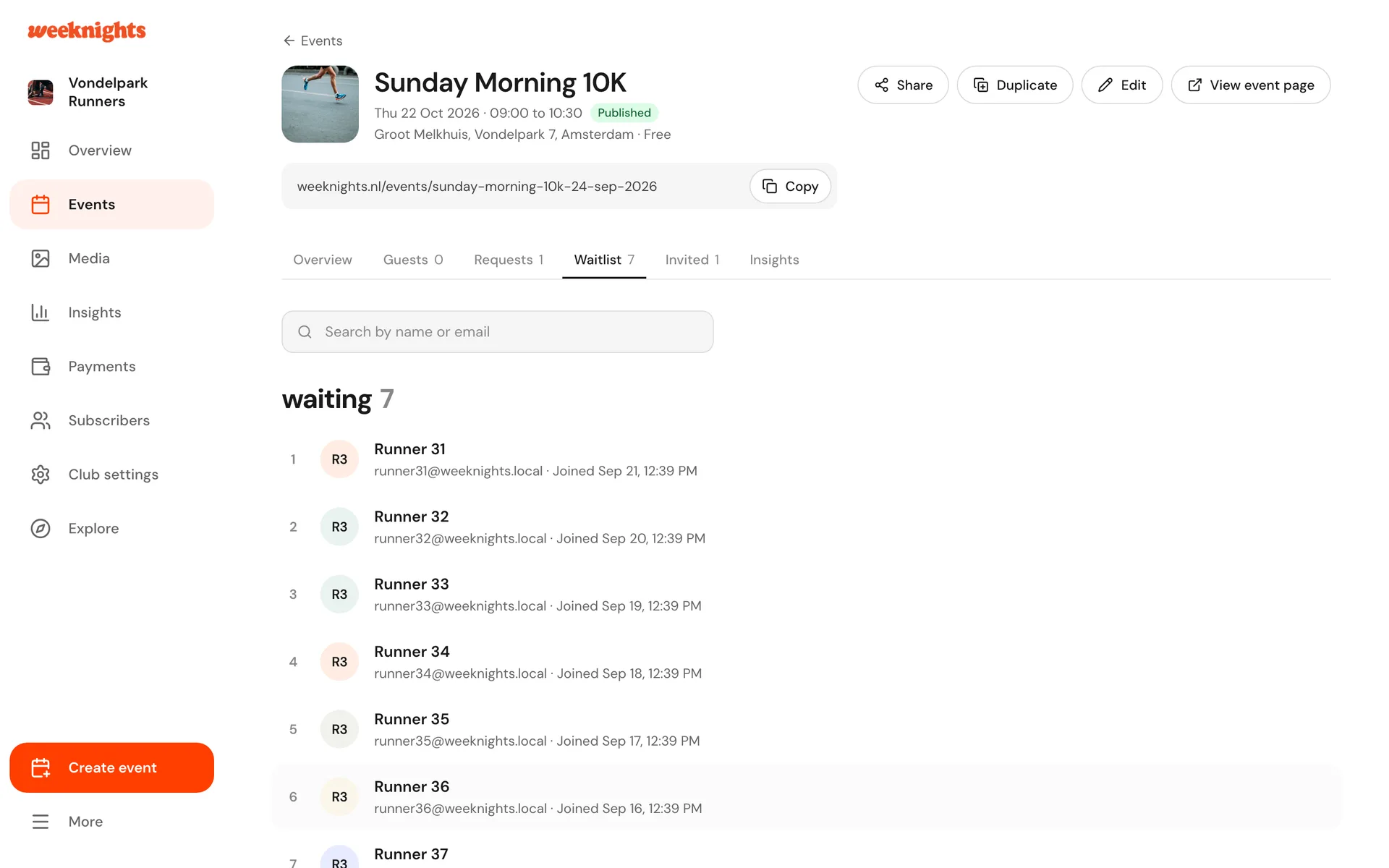Click the Overview grid icon in sidebar

[41, 150]
